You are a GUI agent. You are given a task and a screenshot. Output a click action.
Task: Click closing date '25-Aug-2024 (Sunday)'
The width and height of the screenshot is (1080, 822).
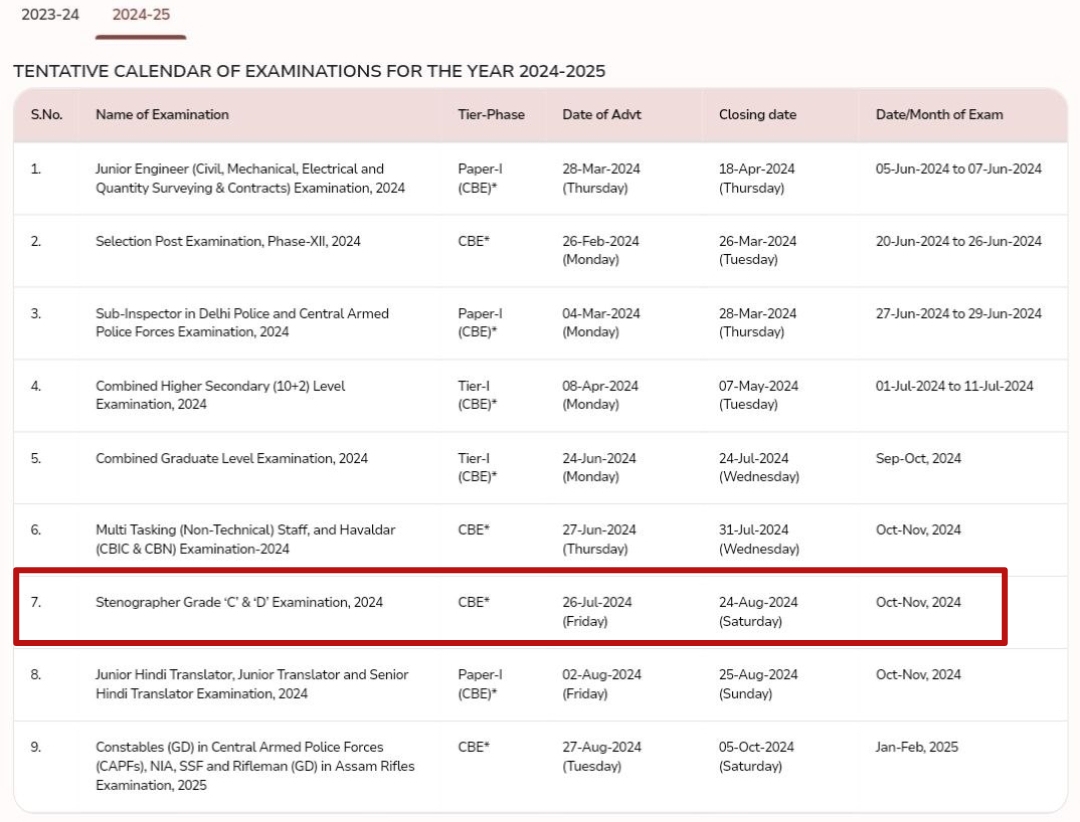tap(758, 684)
